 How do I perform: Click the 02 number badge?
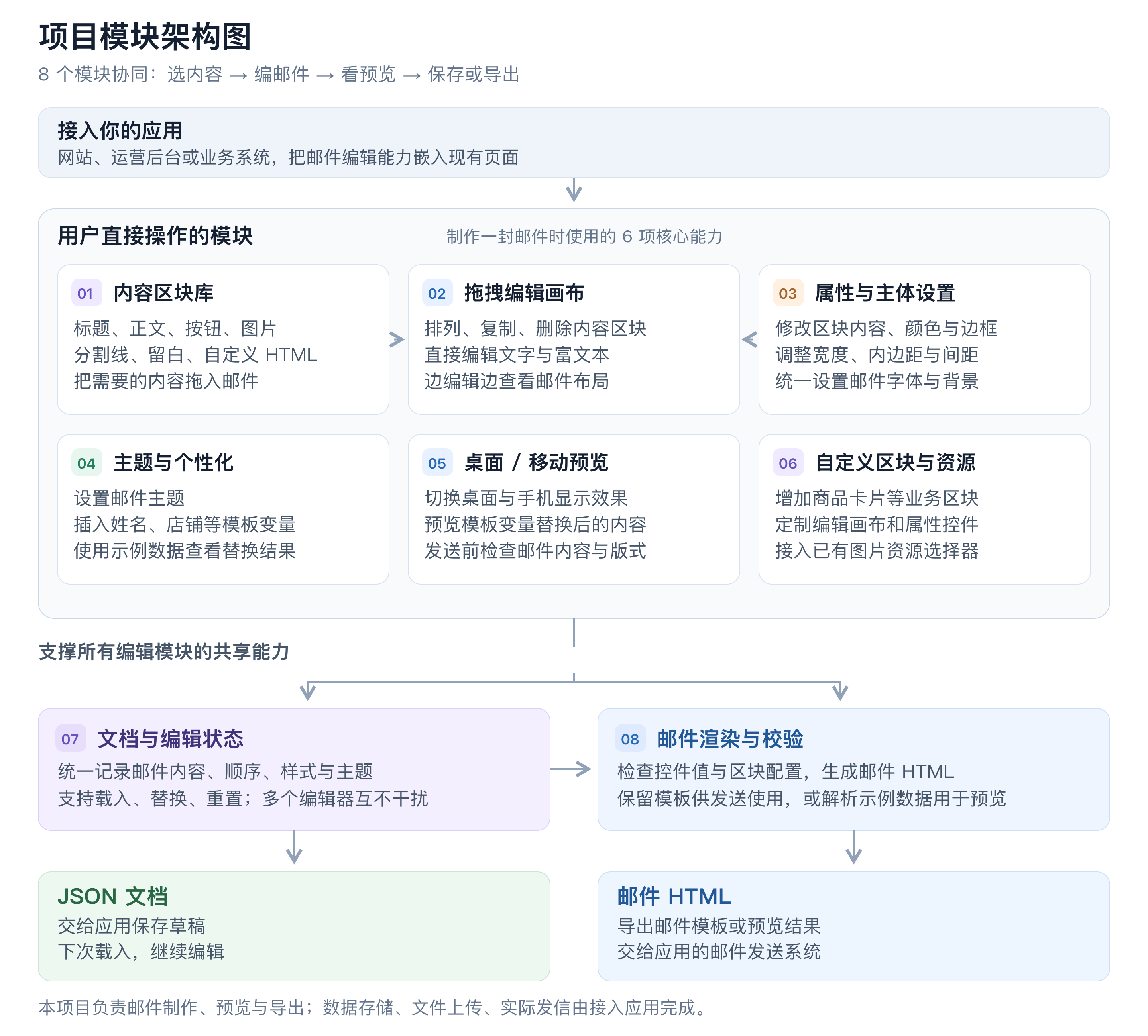pos(437,293)
